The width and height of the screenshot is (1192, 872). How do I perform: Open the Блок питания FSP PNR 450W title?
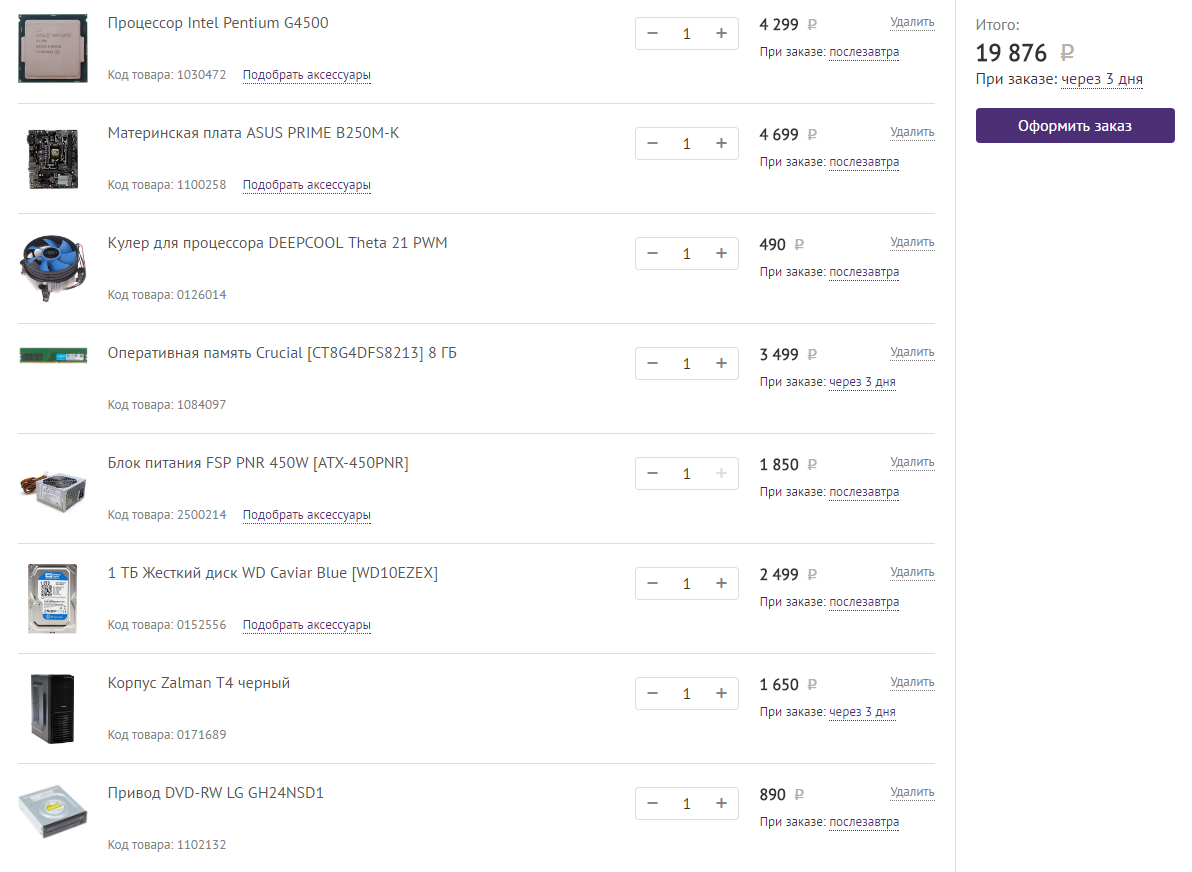pyautogui.click(x=257, y=463)
